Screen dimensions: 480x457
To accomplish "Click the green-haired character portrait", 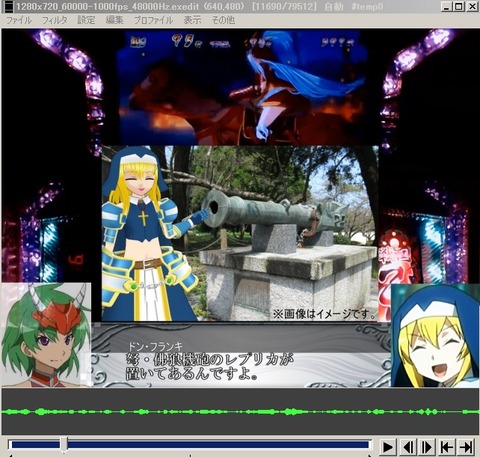I will (46, 335).
